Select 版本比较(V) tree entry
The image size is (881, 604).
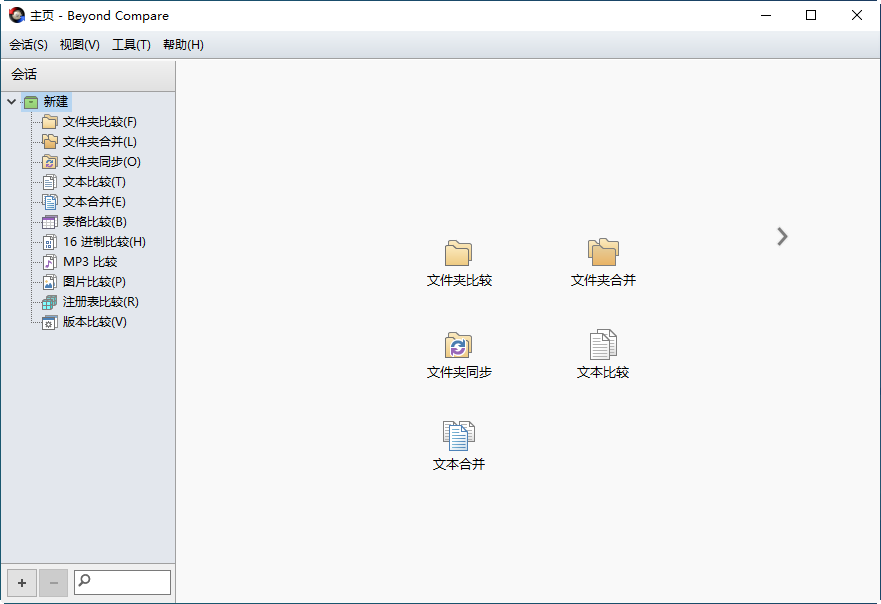(x=94, y=322)
